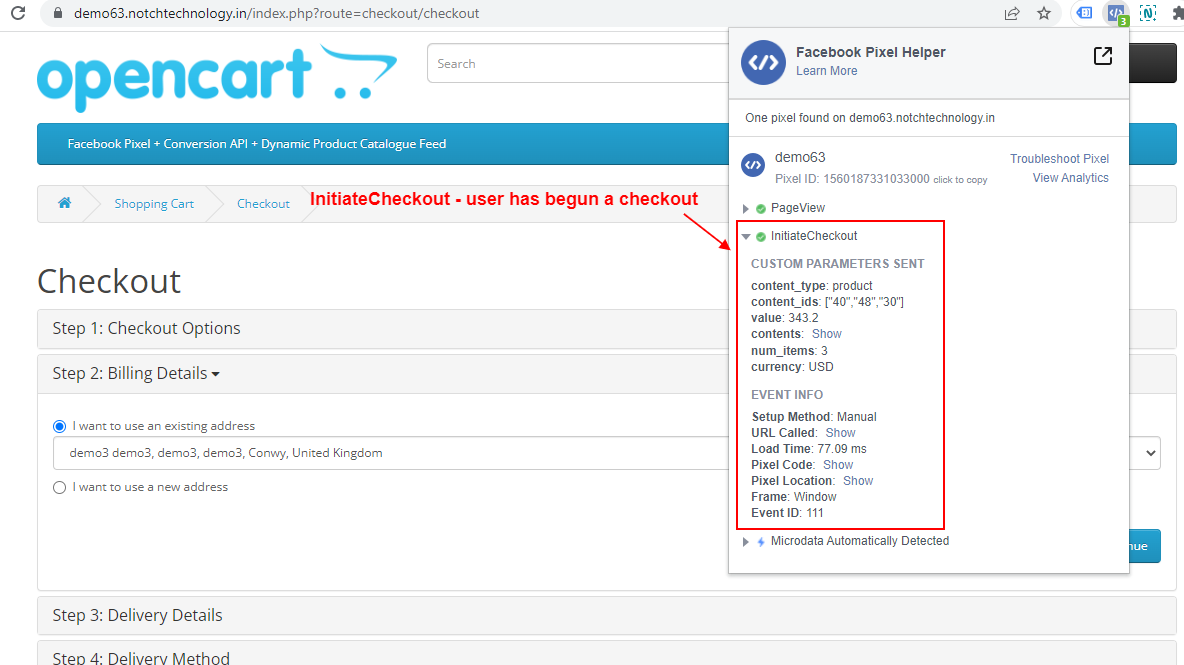Open pixel helper details in new tab
This screenshot has height=665, width=1184.
(1103, 56)
